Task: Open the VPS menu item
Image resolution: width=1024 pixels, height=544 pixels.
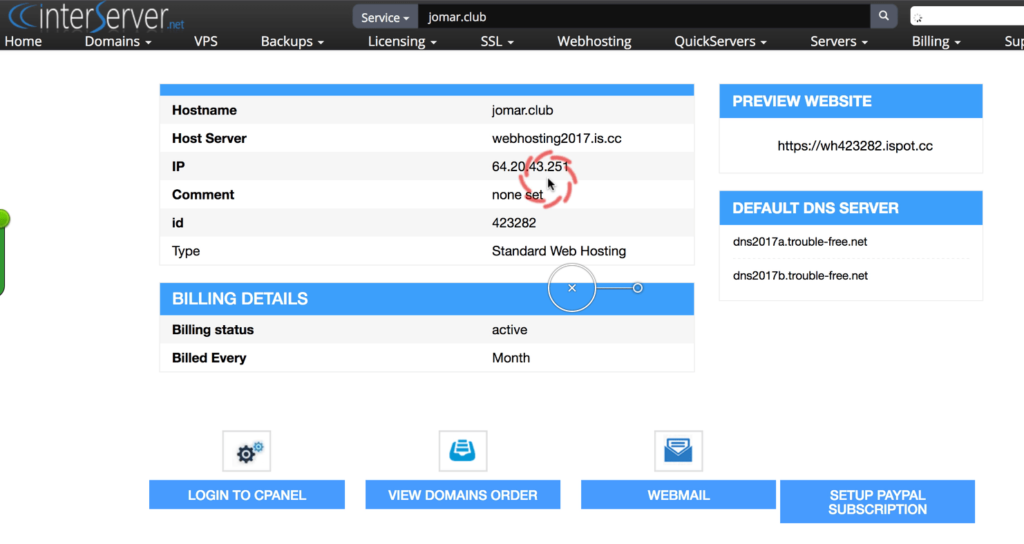Action: click(x=206, y=41)
